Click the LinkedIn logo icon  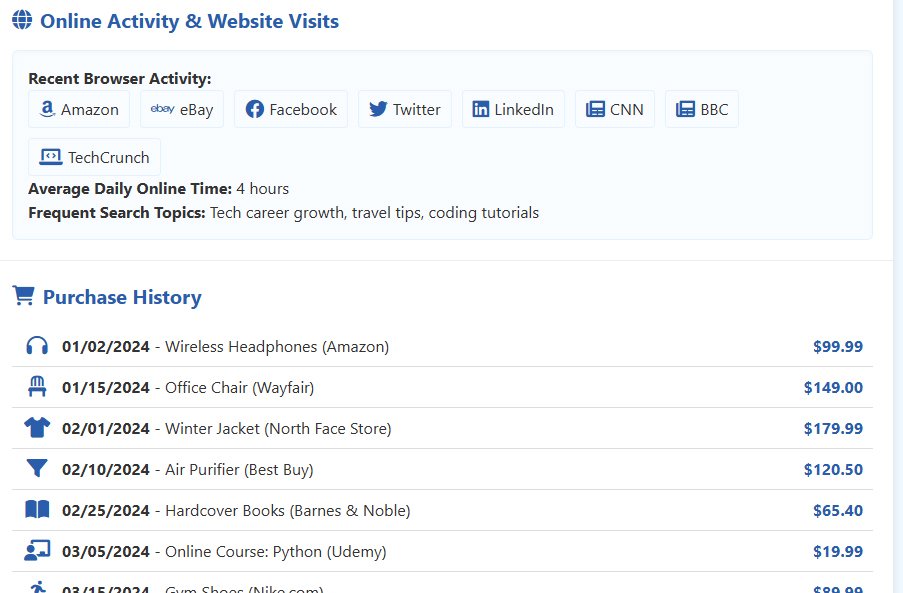coord(481,109)
